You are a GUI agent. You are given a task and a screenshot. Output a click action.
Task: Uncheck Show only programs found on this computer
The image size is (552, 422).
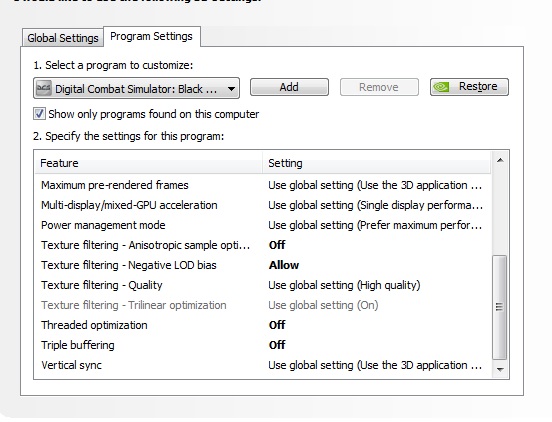click(x=39, y=114)
